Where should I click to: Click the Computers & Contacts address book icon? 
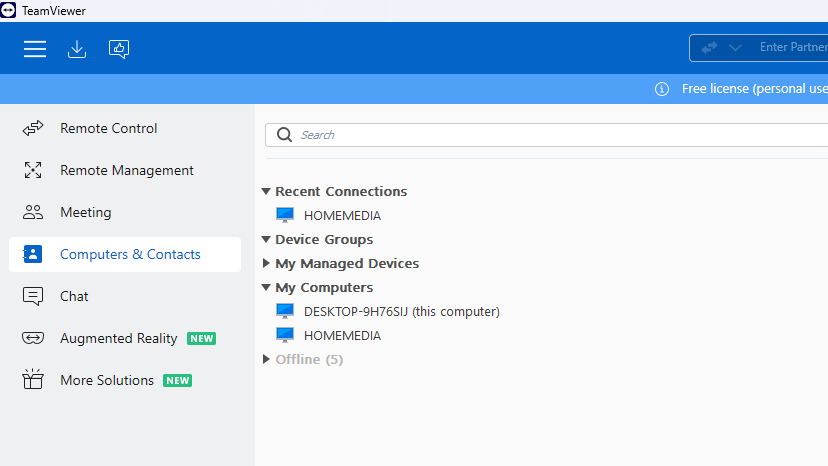pos(32,254)
